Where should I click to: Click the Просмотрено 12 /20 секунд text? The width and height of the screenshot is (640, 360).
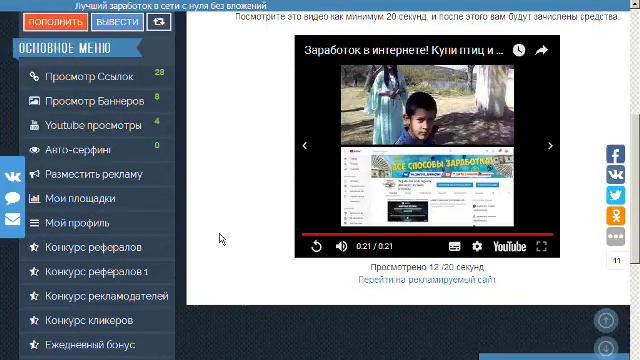pos(427,267)
